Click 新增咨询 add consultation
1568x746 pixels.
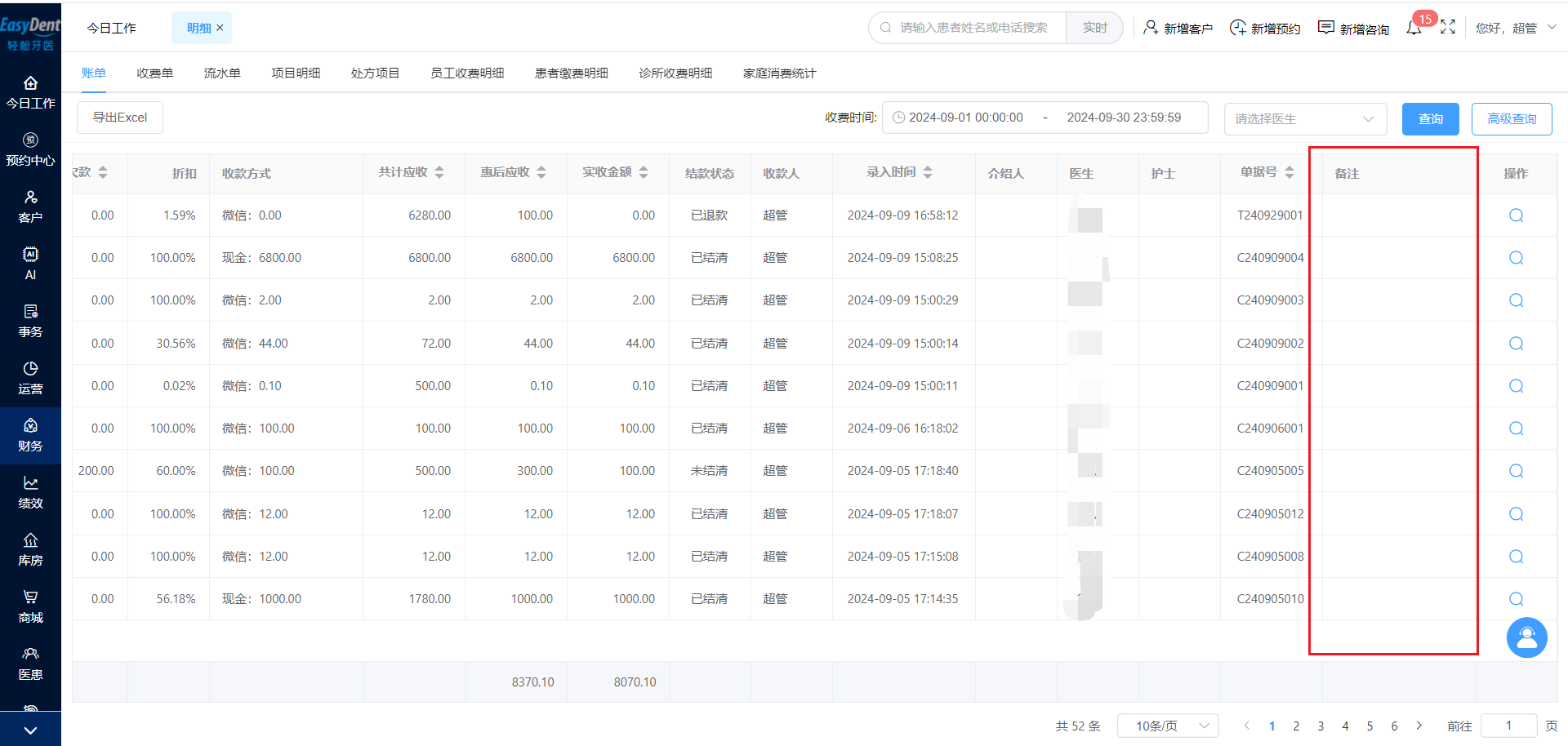pos(1353,28)
